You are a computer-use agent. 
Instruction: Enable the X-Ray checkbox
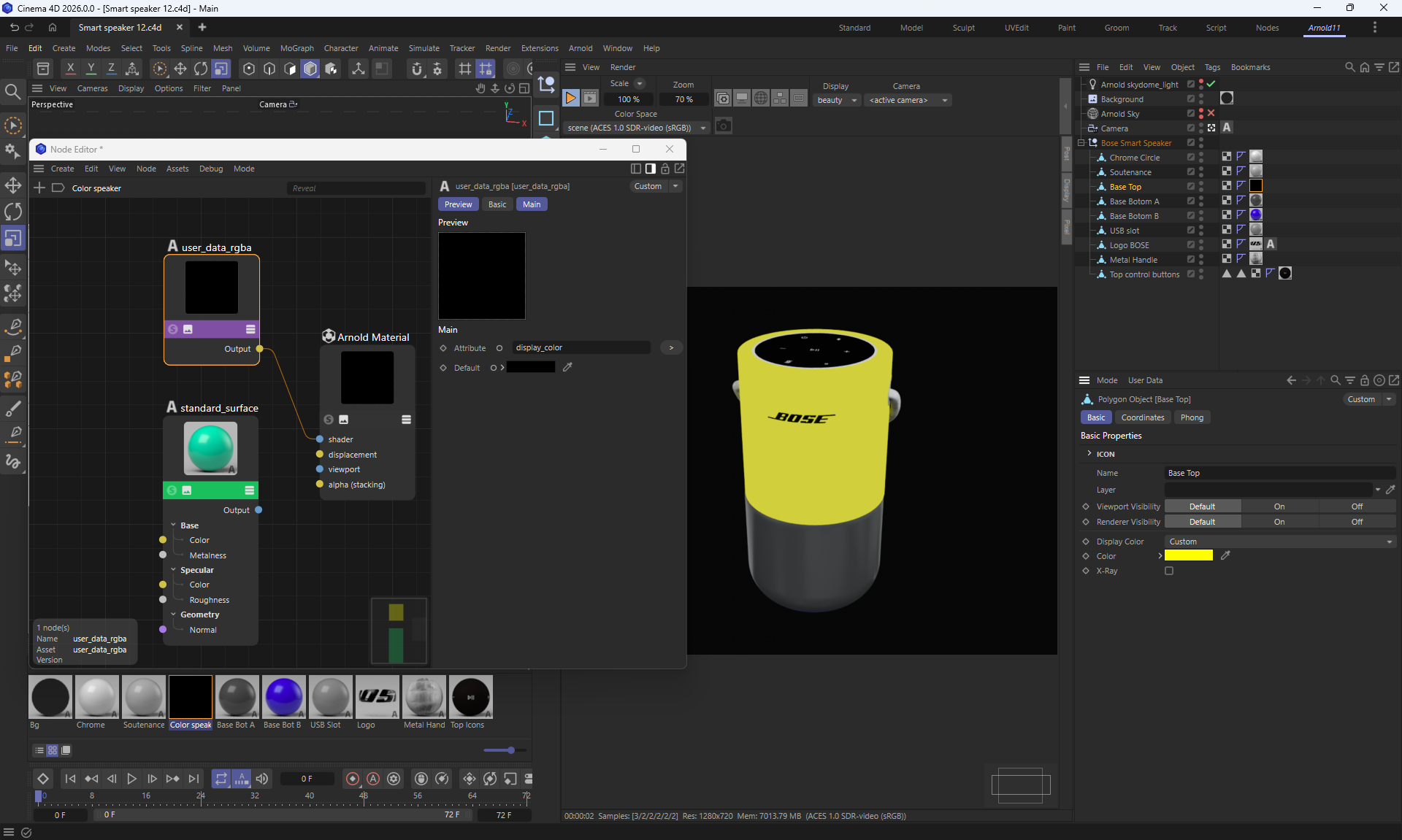tap(1169, 571)
